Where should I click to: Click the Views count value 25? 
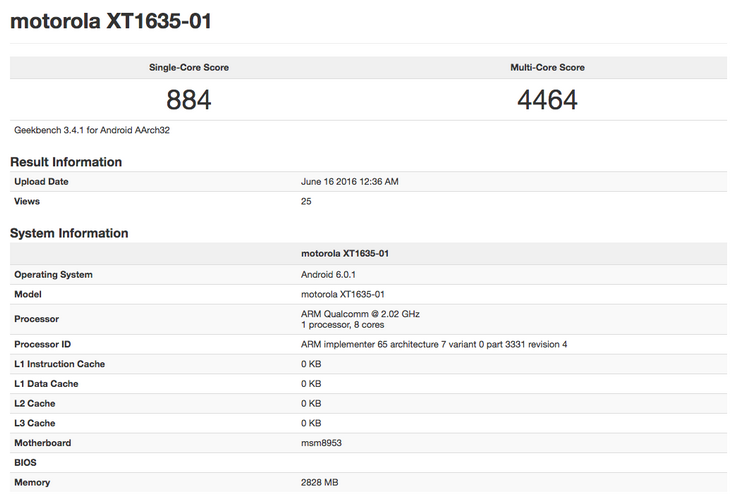[x=306, y=201]
